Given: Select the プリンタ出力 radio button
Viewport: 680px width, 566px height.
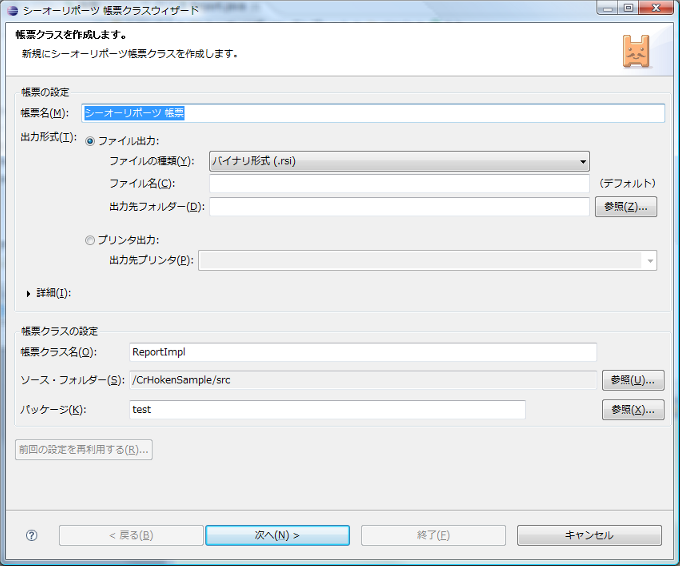Looking at the screenshot, I should [90, 240].
